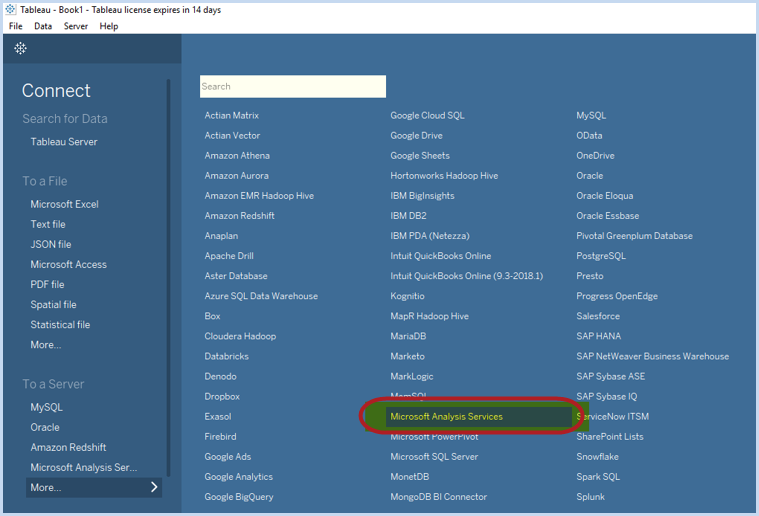Select SAP HANA connector
Screen dimensions: 759x516
tap(598, 336)
